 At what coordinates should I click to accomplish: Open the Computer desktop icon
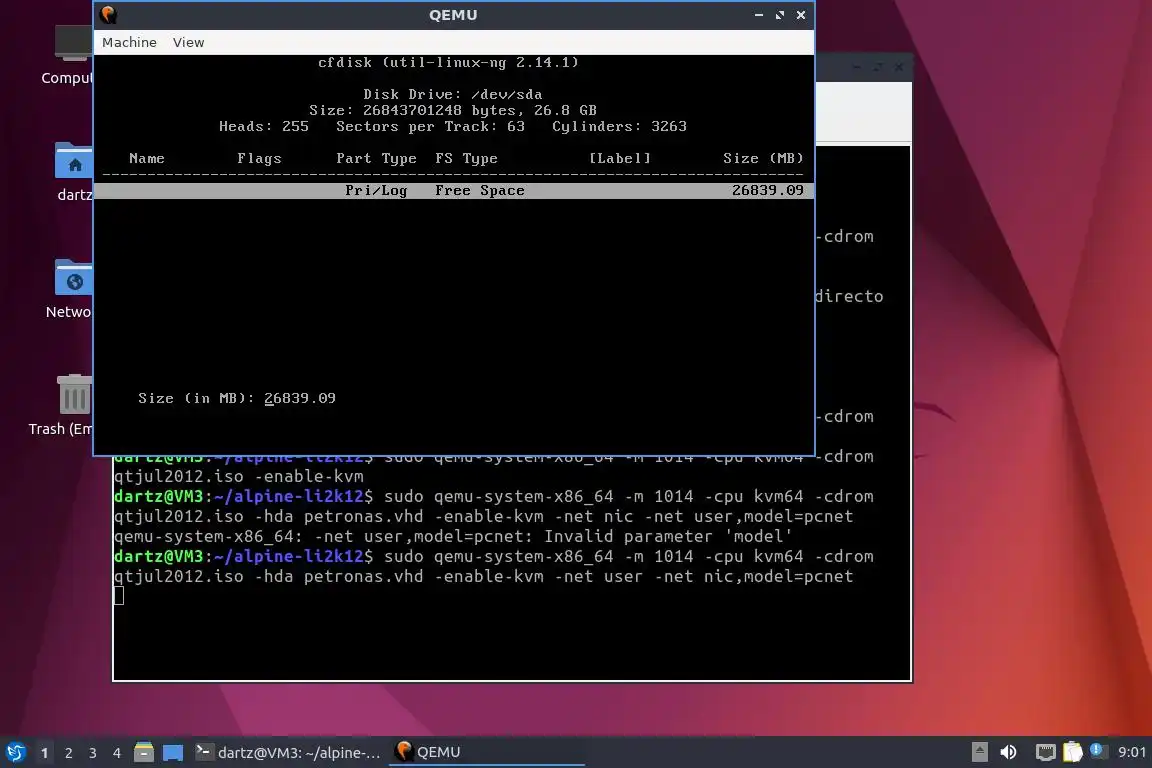click(72, 55)
